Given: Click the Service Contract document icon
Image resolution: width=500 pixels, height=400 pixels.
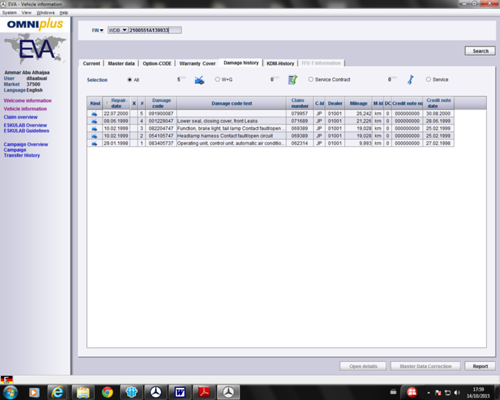Looking at the screenshot, I should tap(293, 80).
